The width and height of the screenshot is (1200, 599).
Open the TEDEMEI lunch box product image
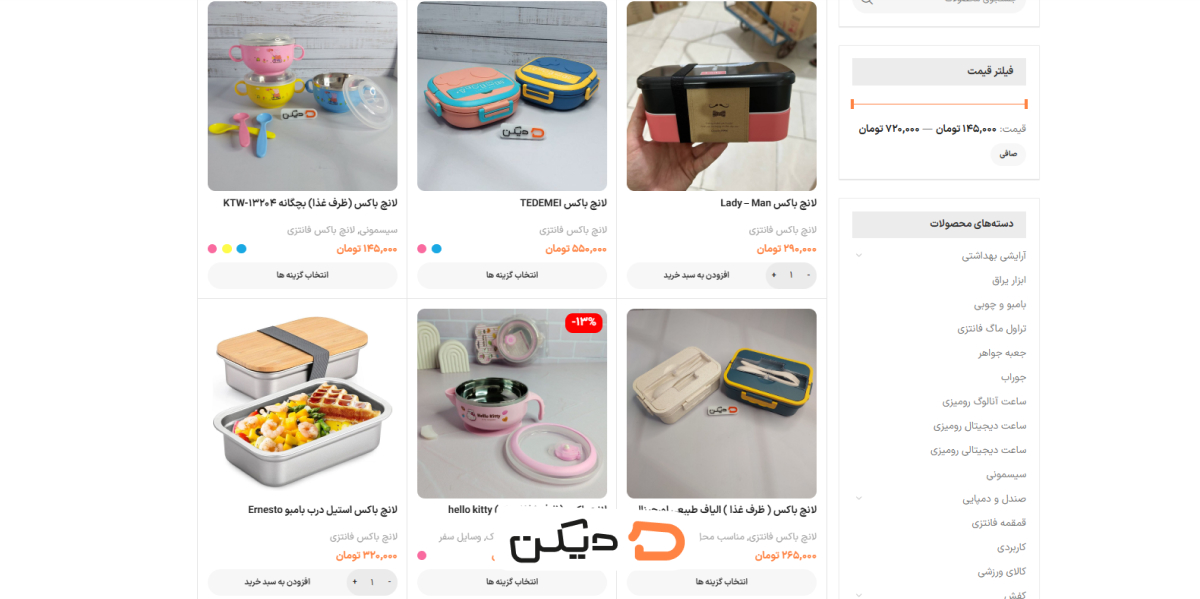[512, 96]
